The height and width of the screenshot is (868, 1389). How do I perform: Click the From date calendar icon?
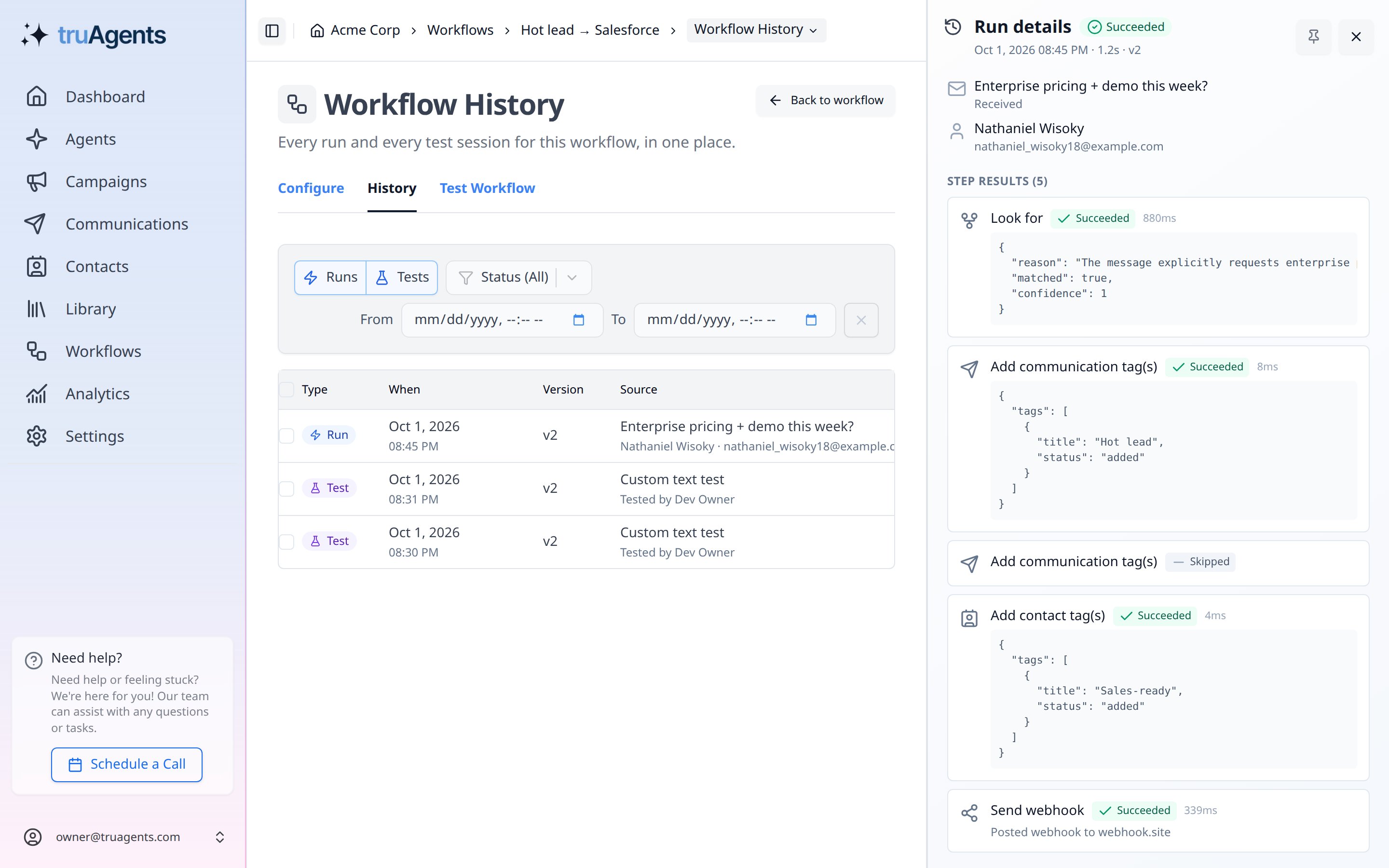coord(579,320)
